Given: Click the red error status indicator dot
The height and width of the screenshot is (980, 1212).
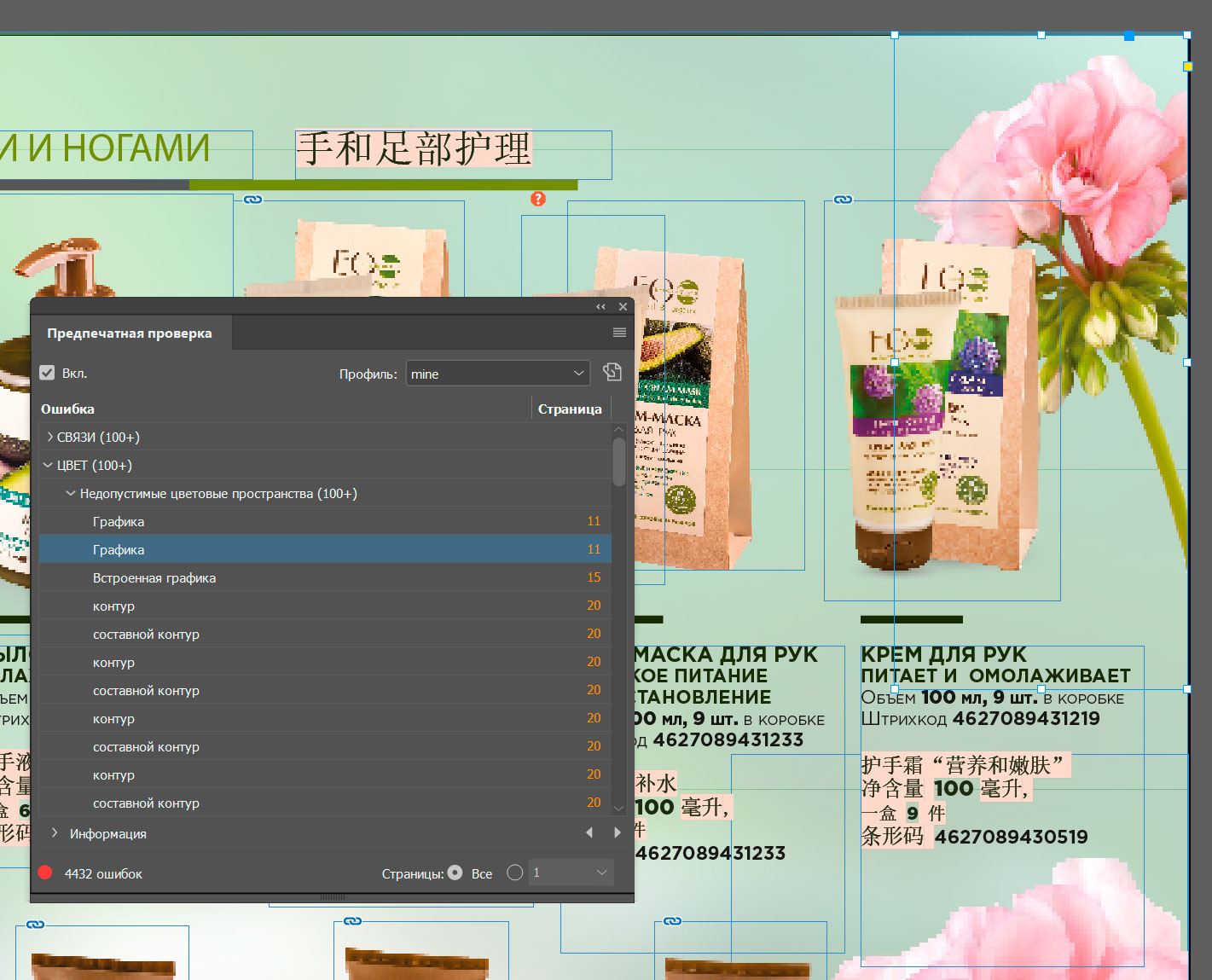Looking at the screenshot, I should (45, 873).
